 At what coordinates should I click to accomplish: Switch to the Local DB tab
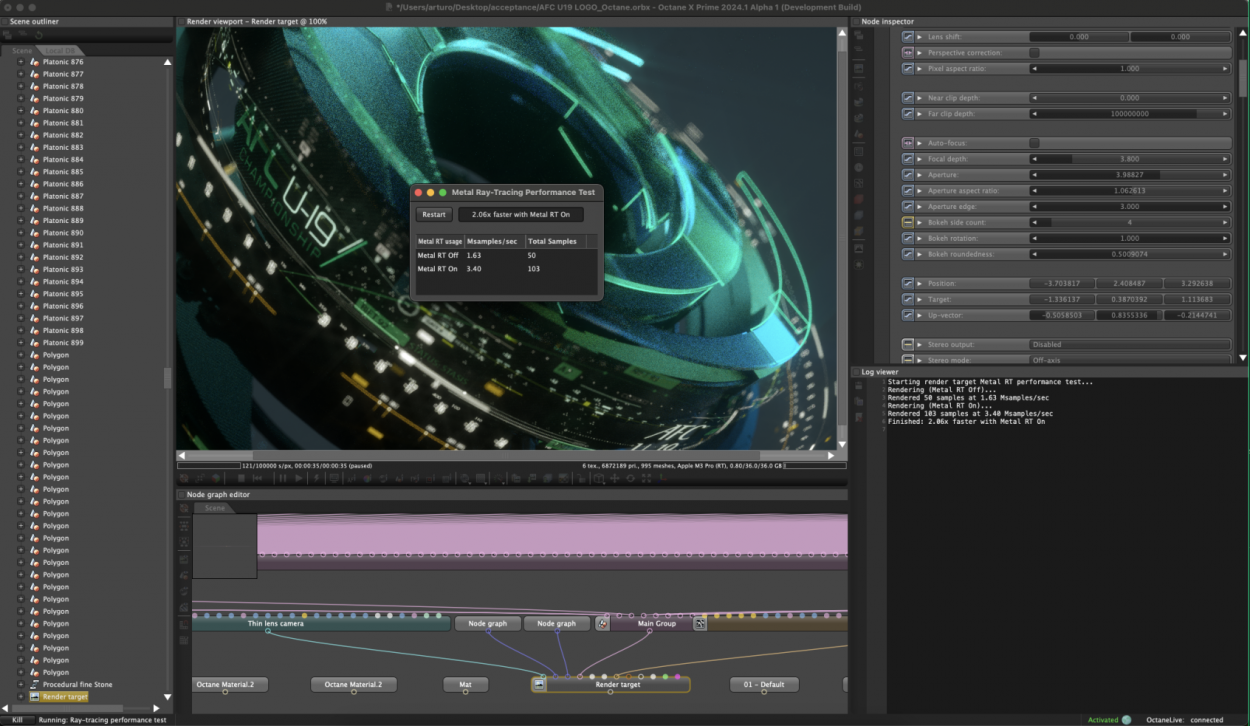click(59, 50)
